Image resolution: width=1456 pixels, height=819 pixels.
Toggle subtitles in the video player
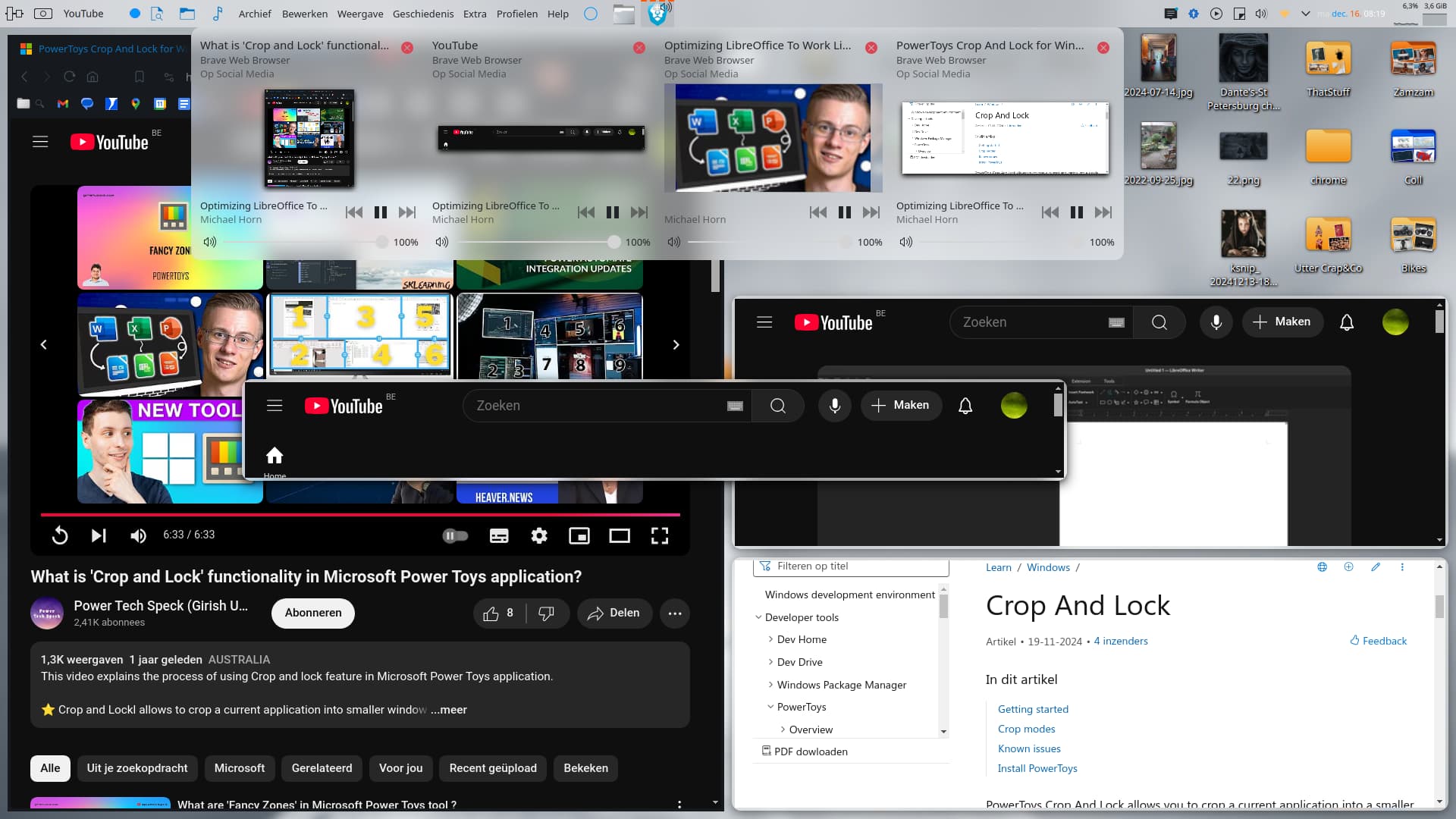[x=499, y=536]
